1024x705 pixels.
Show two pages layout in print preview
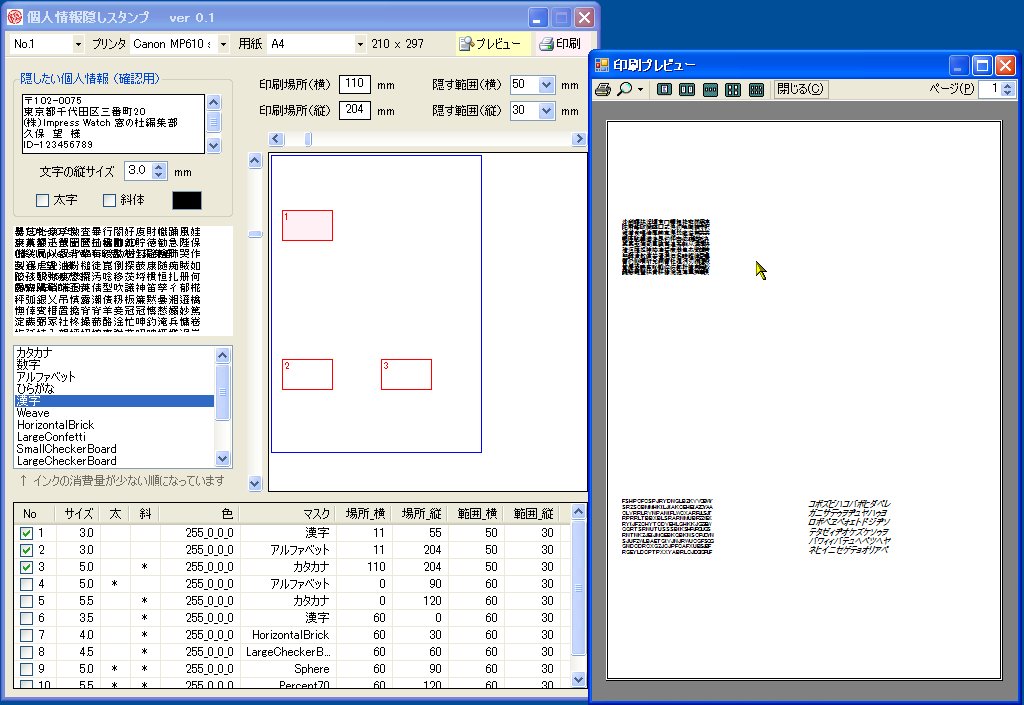[x=687, y=89]
